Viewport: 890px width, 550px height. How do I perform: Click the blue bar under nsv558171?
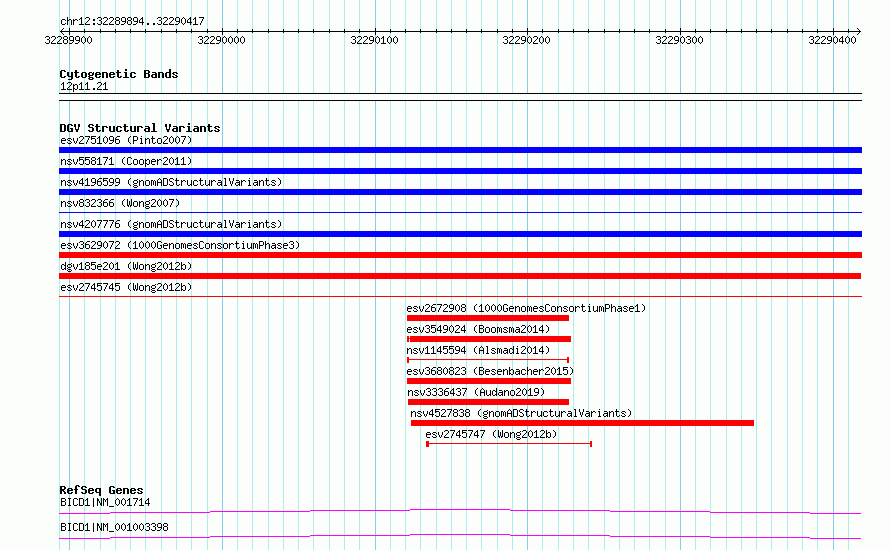tap(460, 171)
